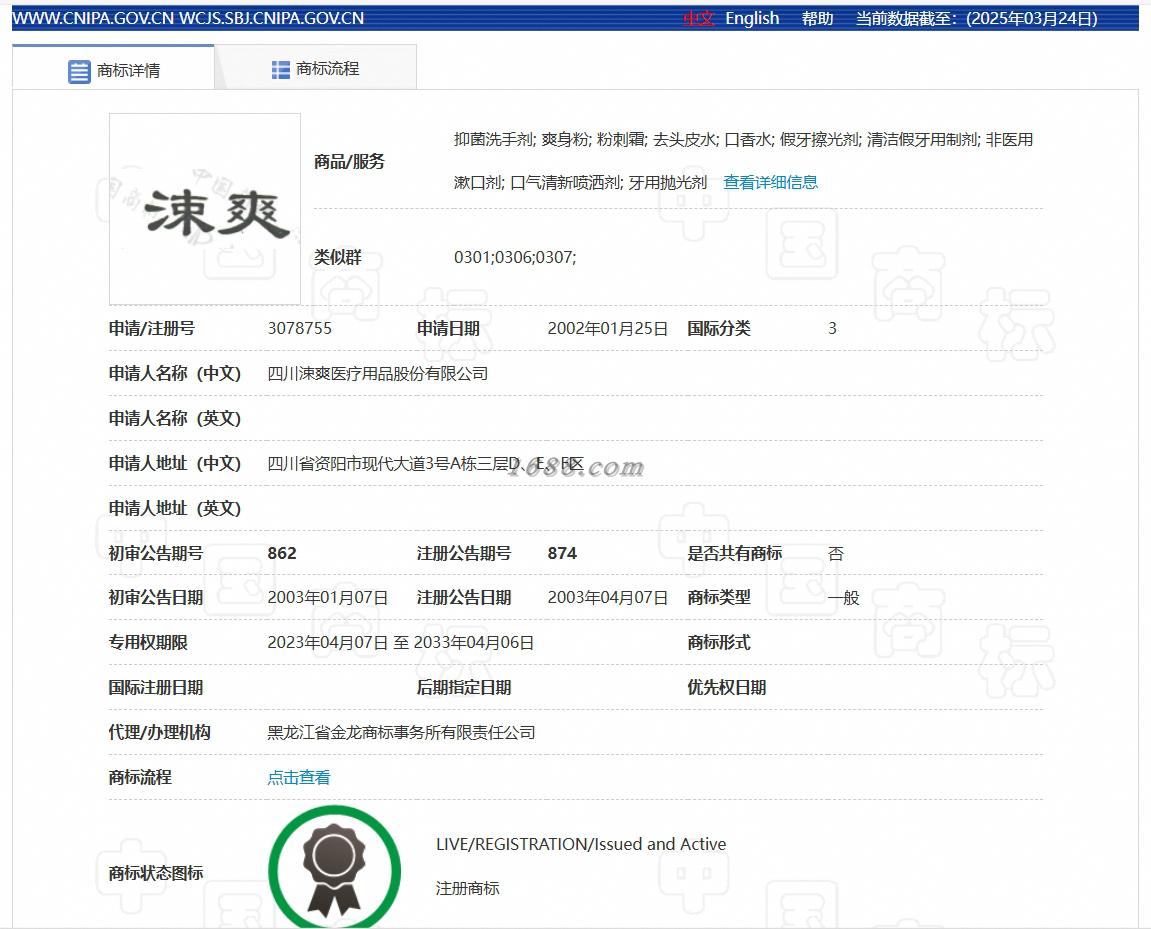Select the 否 shared trademark value

836,554
